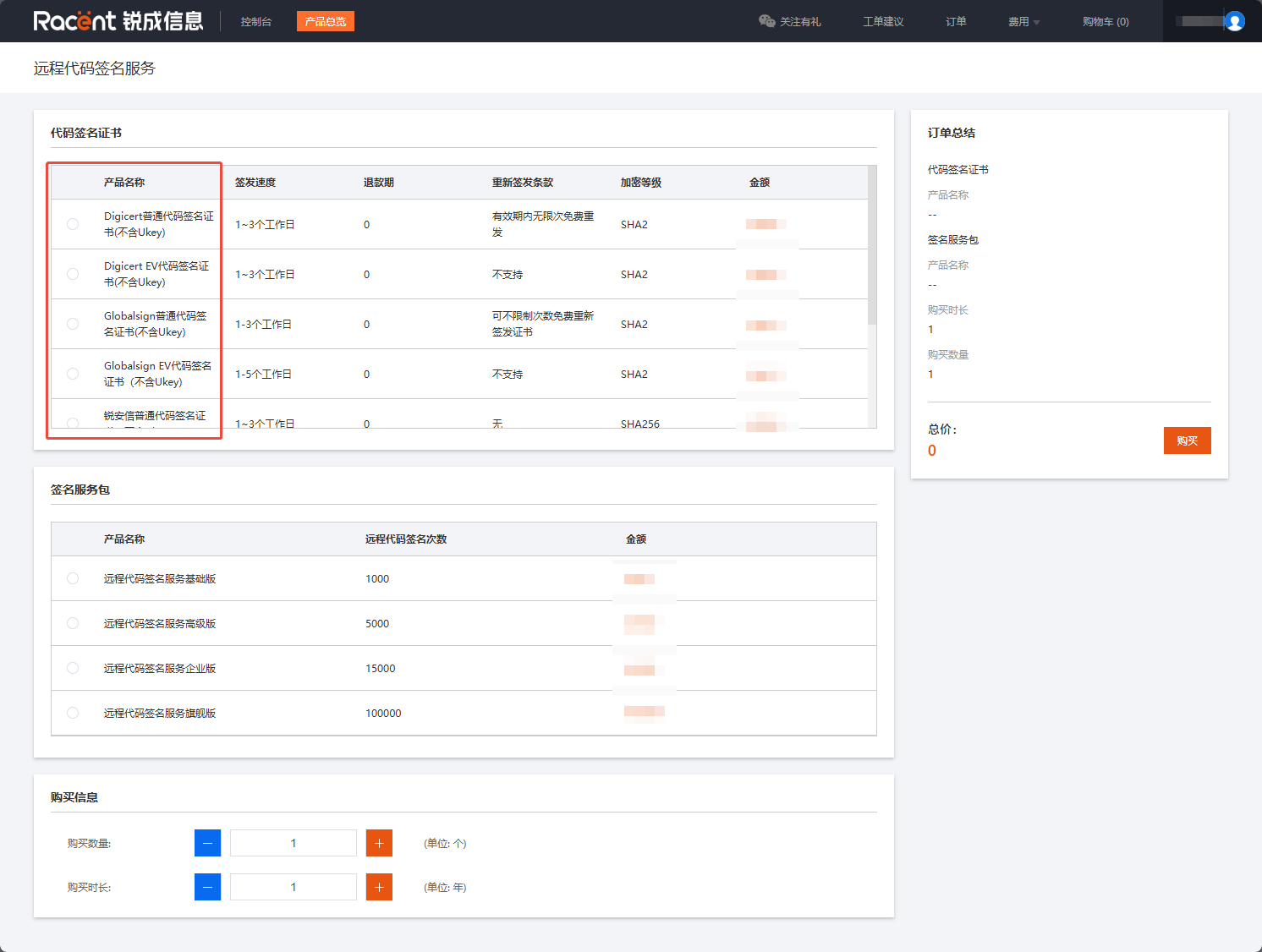
Task: Open 工单建议 from the header
Action: click(x=883, y=22)
